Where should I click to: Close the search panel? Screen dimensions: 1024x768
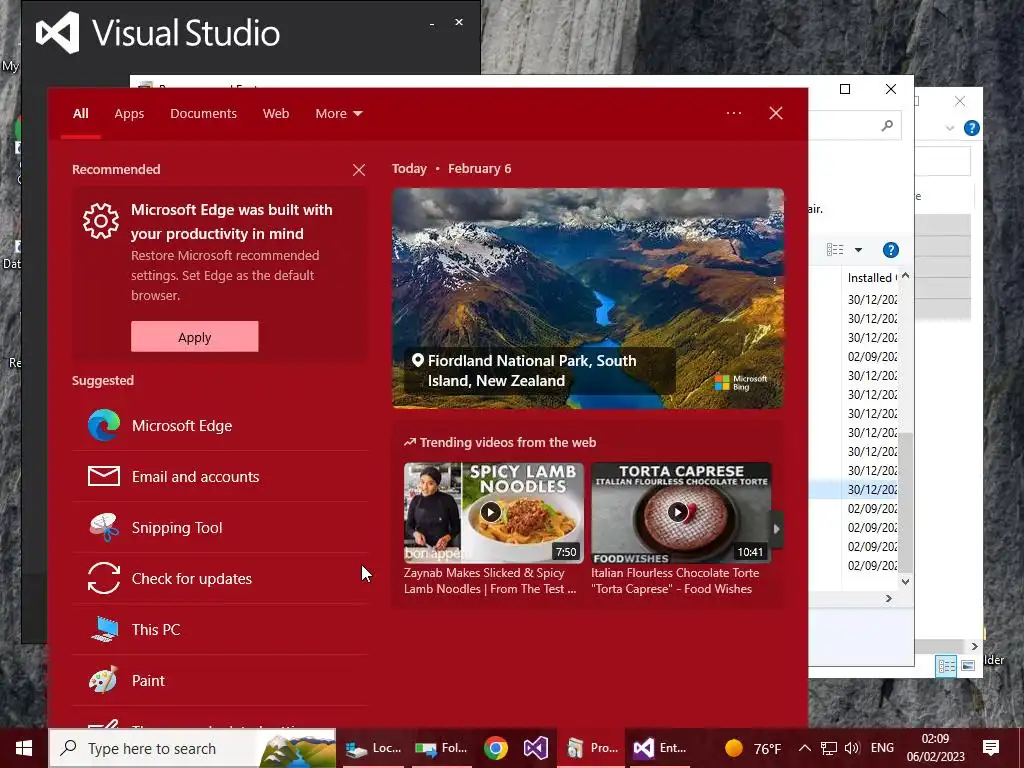(x=776, y=113)
